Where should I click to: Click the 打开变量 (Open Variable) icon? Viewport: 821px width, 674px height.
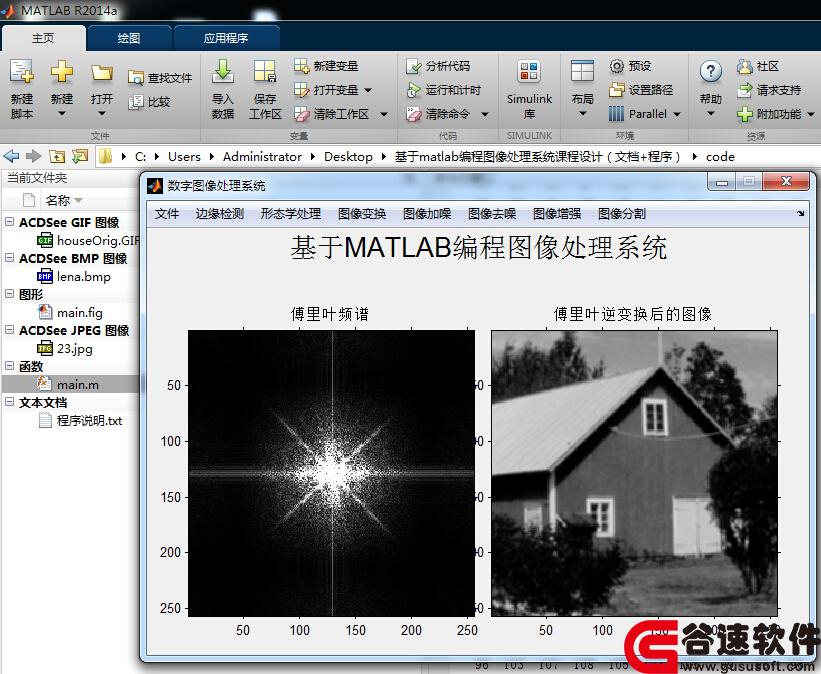click(x=302, y=90)
